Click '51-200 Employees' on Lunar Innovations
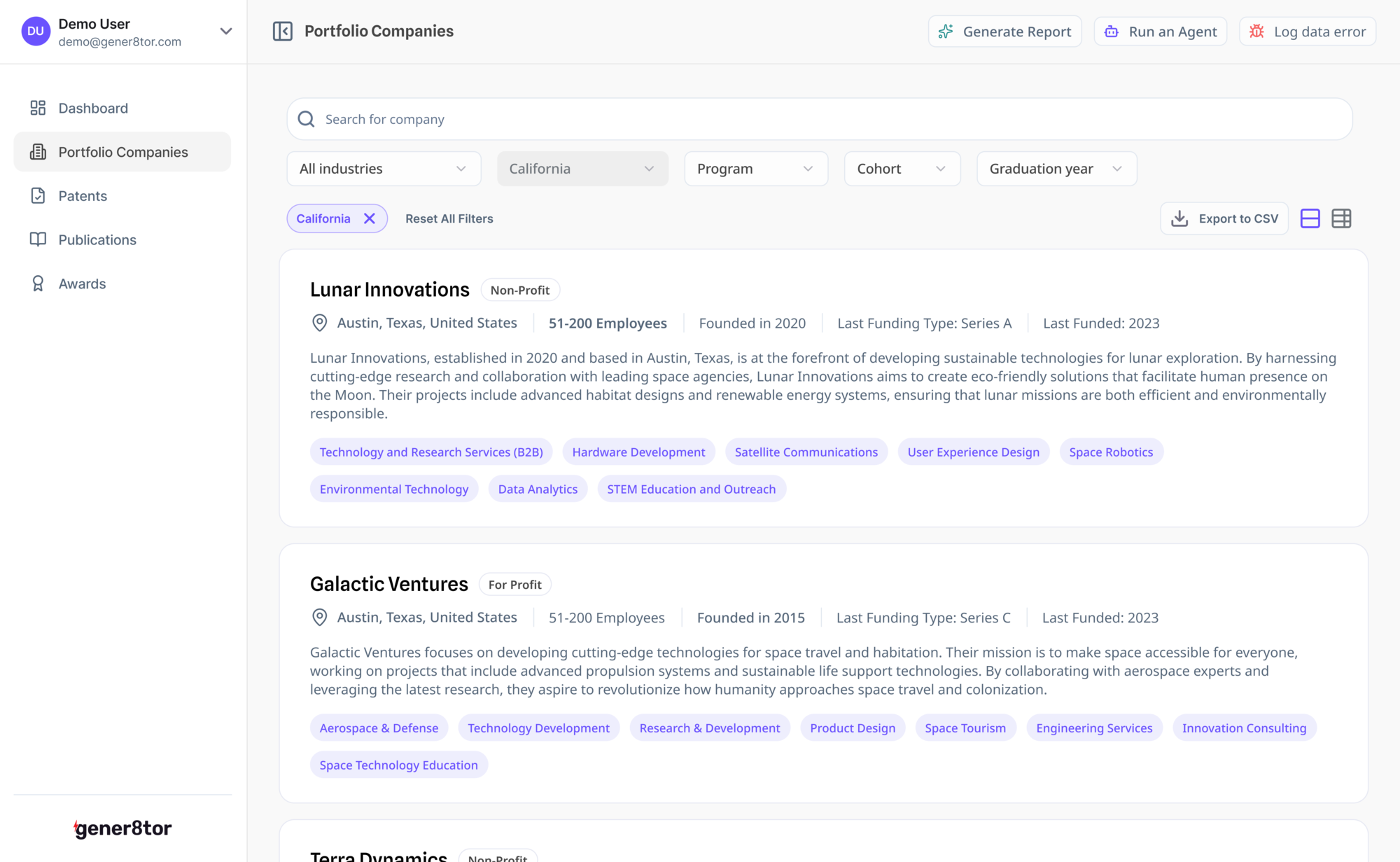The width and height of the screenshot is (1400, 862). pyautogui.click(x=608, y=323)
